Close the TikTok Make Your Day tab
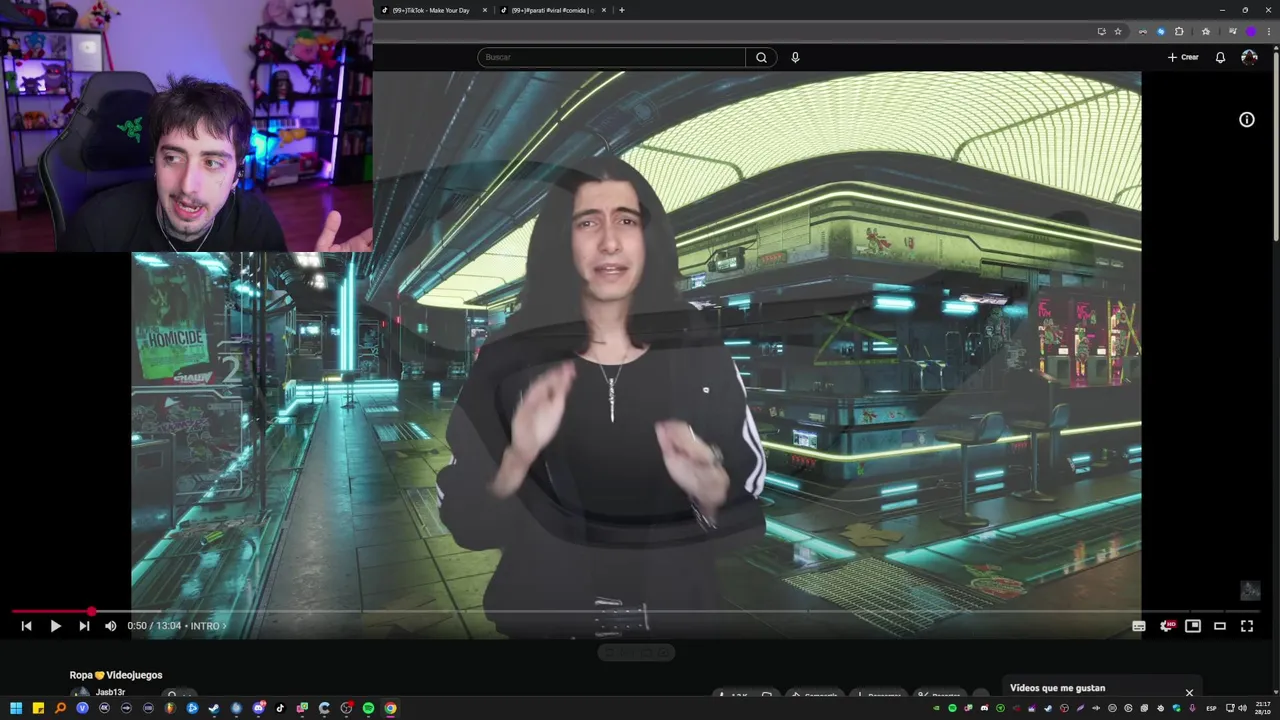The image size is (1280, 720). click(x=485, y=10)
